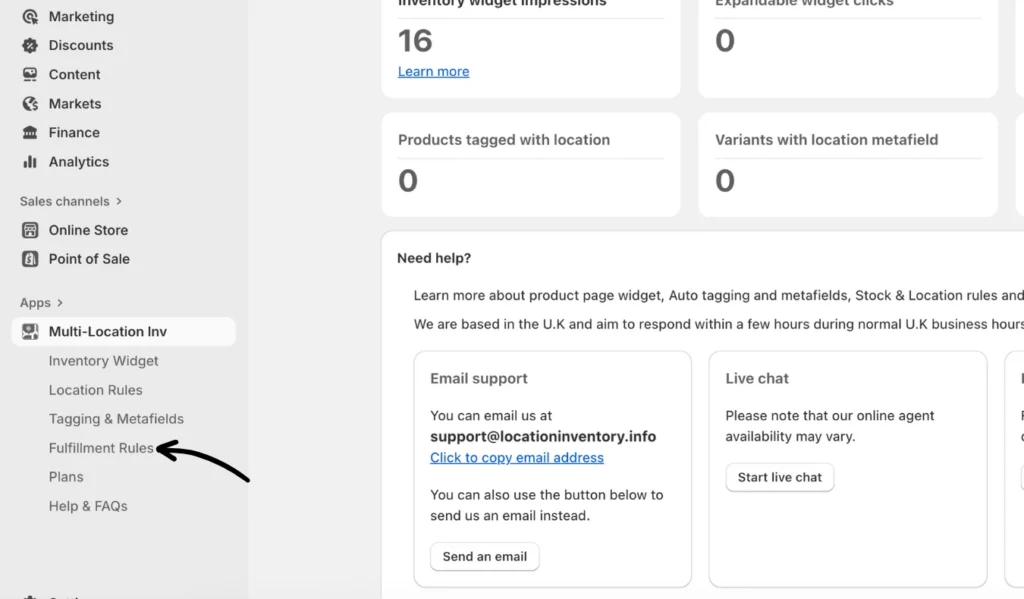Expand the Sales channels chevron

[x=119, y=201]
